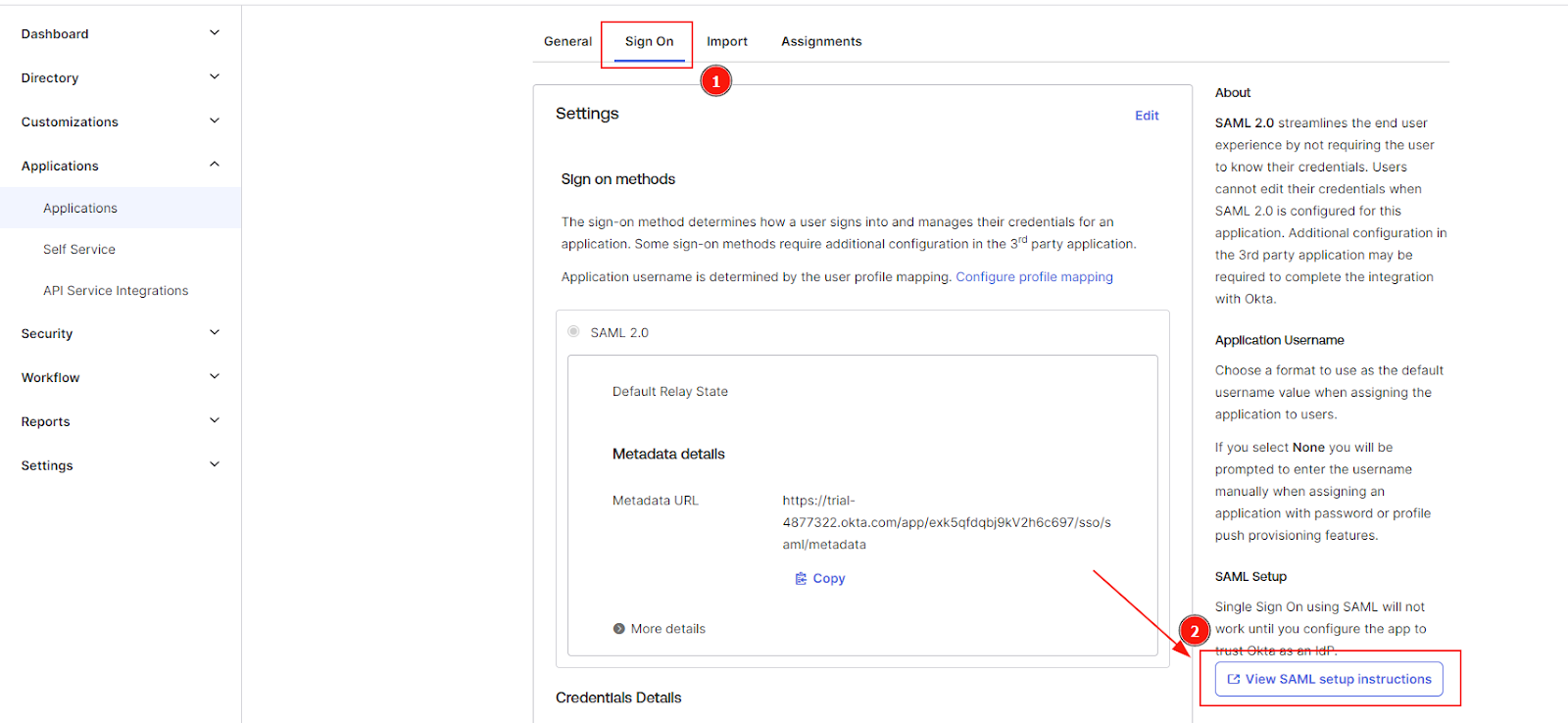This screenshot has width=1568, height=723.
Task: Open Configure profile mapping link
Action: (x=1034, y=277)
